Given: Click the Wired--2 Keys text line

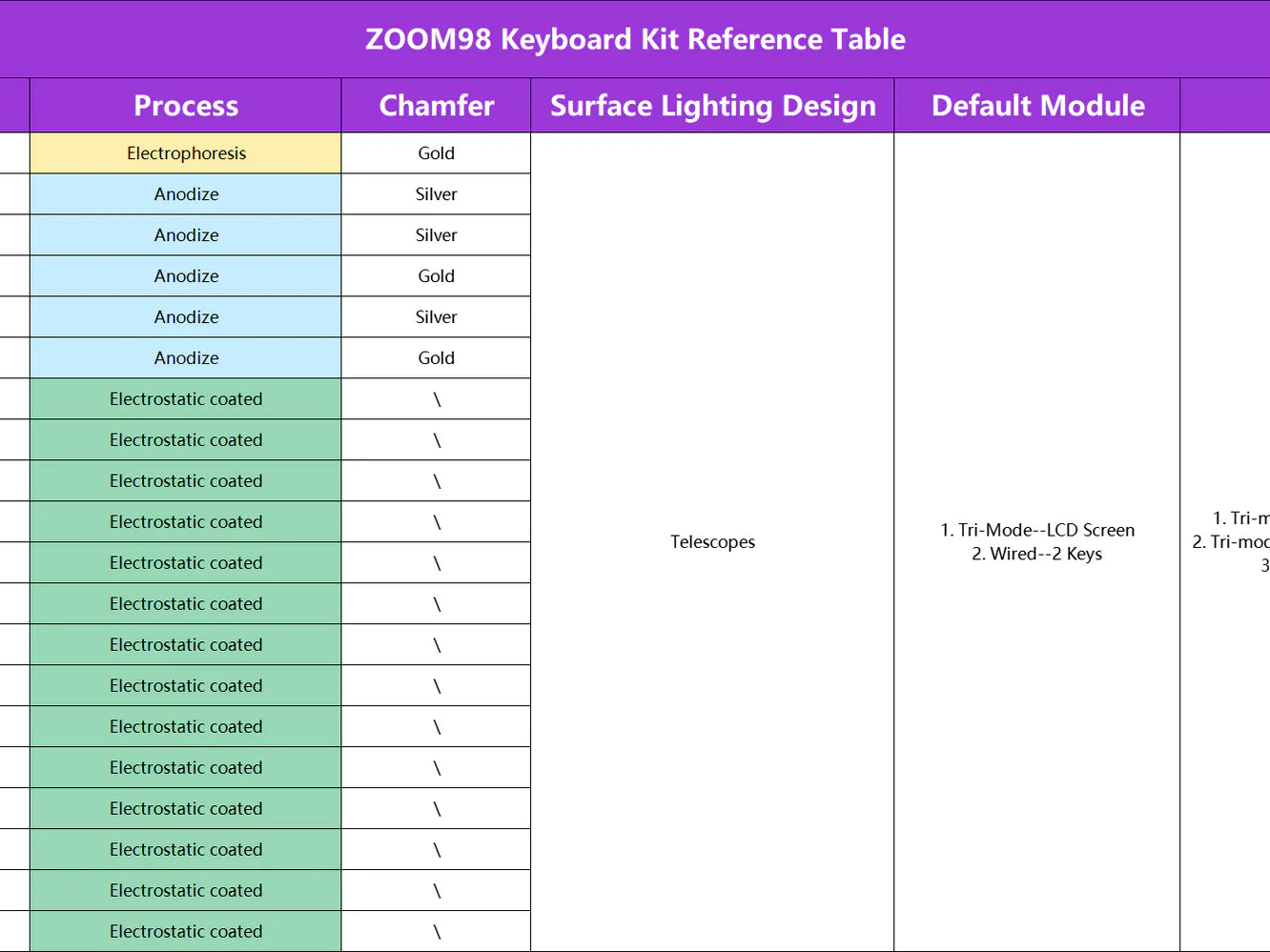Looking at the screenshot, I should tap(1037, 554).
